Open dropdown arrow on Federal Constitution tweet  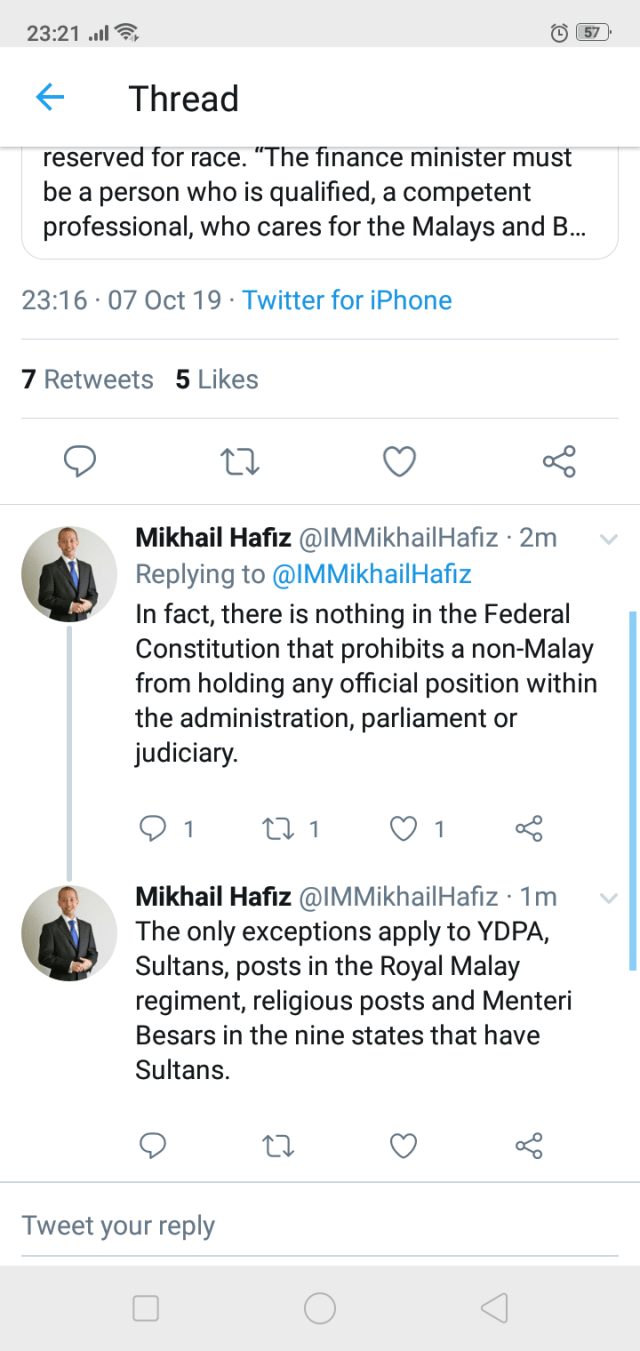pos(608,539)
